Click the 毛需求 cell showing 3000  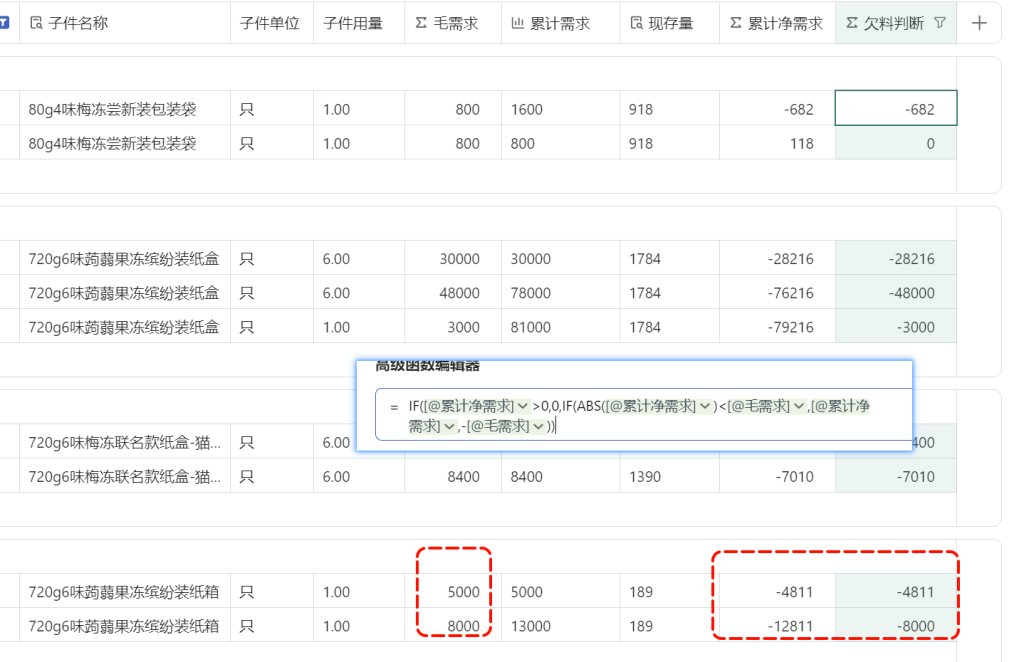click(453, 326)
